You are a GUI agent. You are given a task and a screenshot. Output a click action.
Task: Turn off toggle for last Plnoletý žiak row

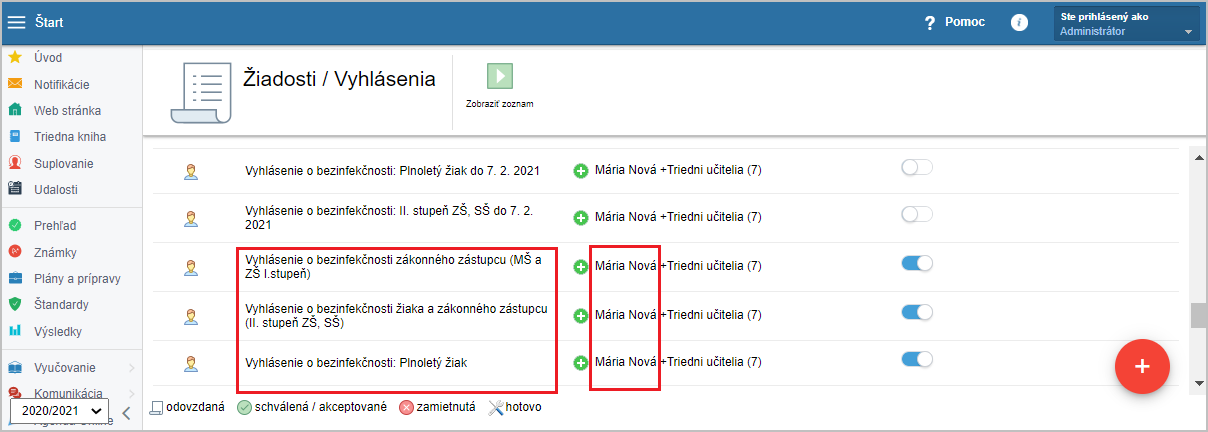pos(916,360)
